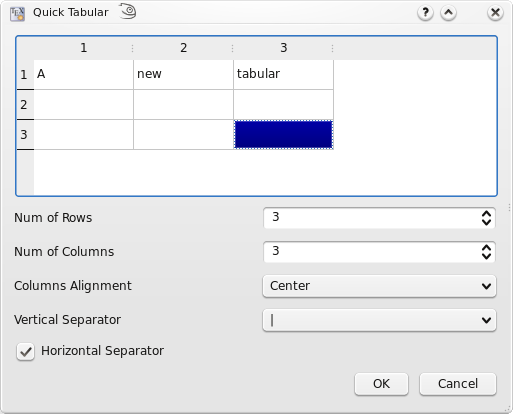Confirm with the OK button
This screenshot has height=414, width=513.
pyautogui.click(x=381, y=384)
